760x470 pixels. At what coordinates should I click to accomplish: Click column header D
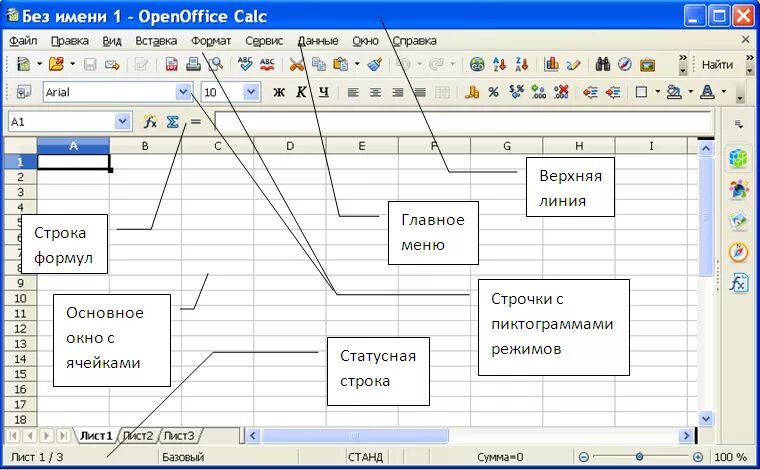pyautogui.click(x=290, y=146)
